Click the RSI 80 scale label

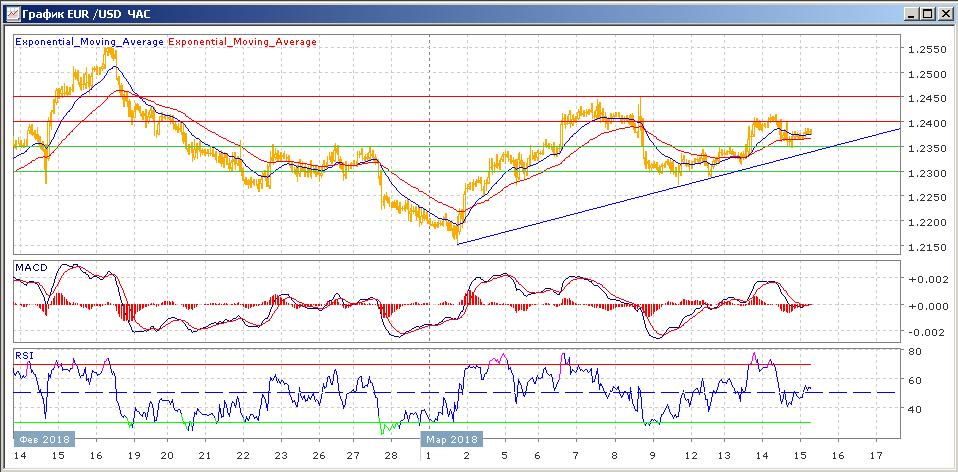click(x=914, y=352)
